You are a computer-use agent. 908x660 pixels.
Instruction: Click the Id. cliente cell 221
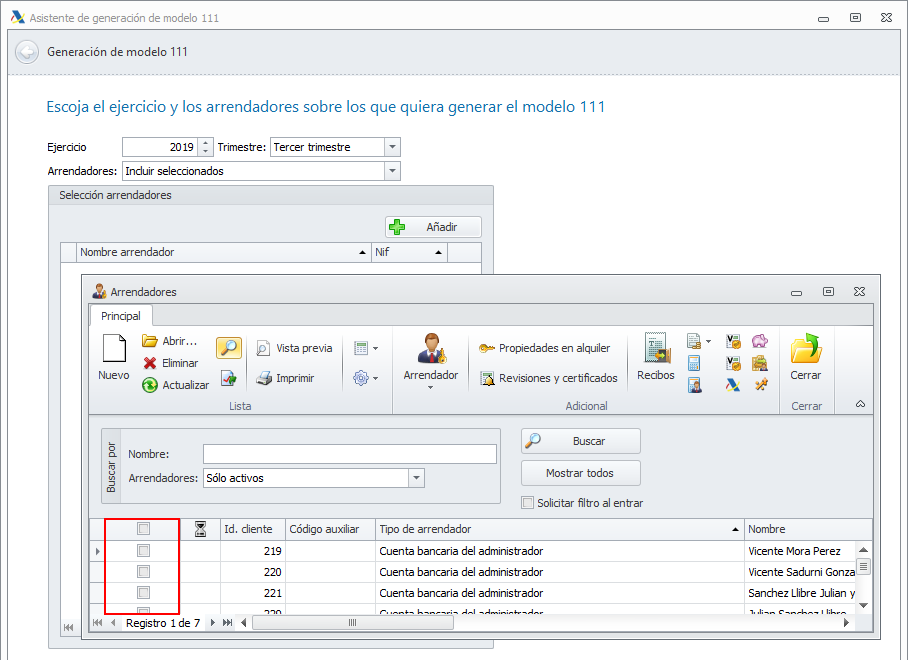[252, 593]
